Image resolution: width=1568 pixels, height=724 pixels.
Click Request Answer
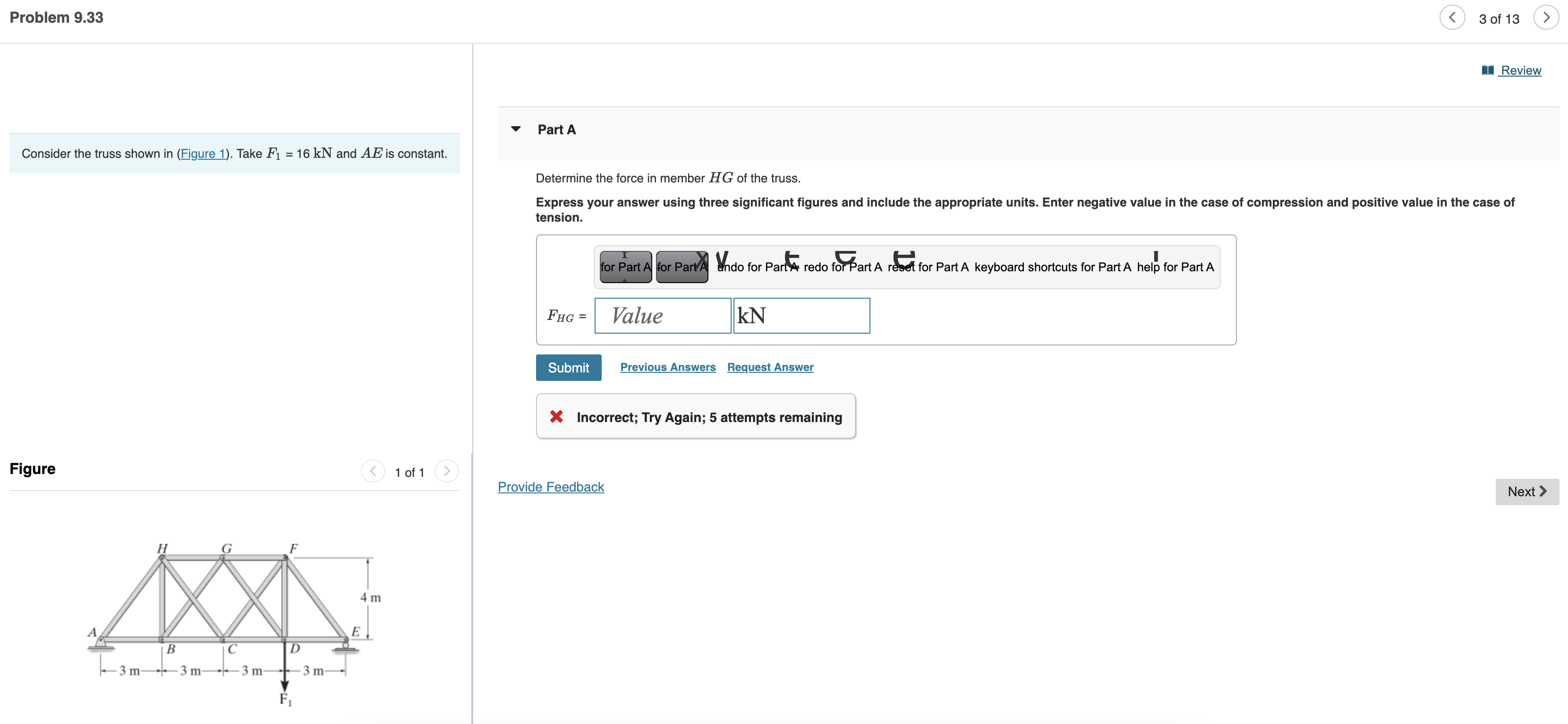point(770,367)
